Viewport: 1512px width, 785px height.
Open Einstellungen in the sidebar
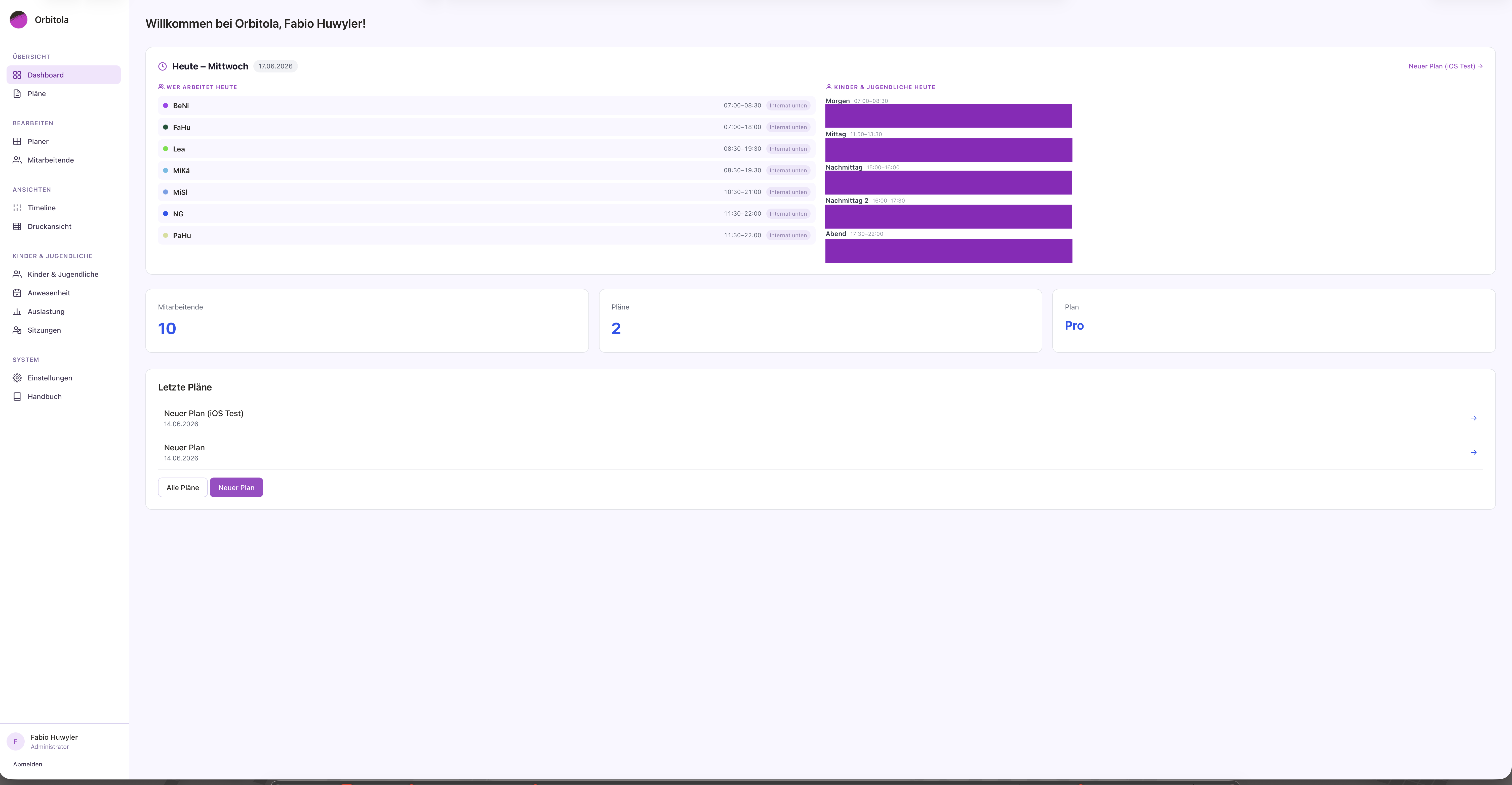[63, 378]
